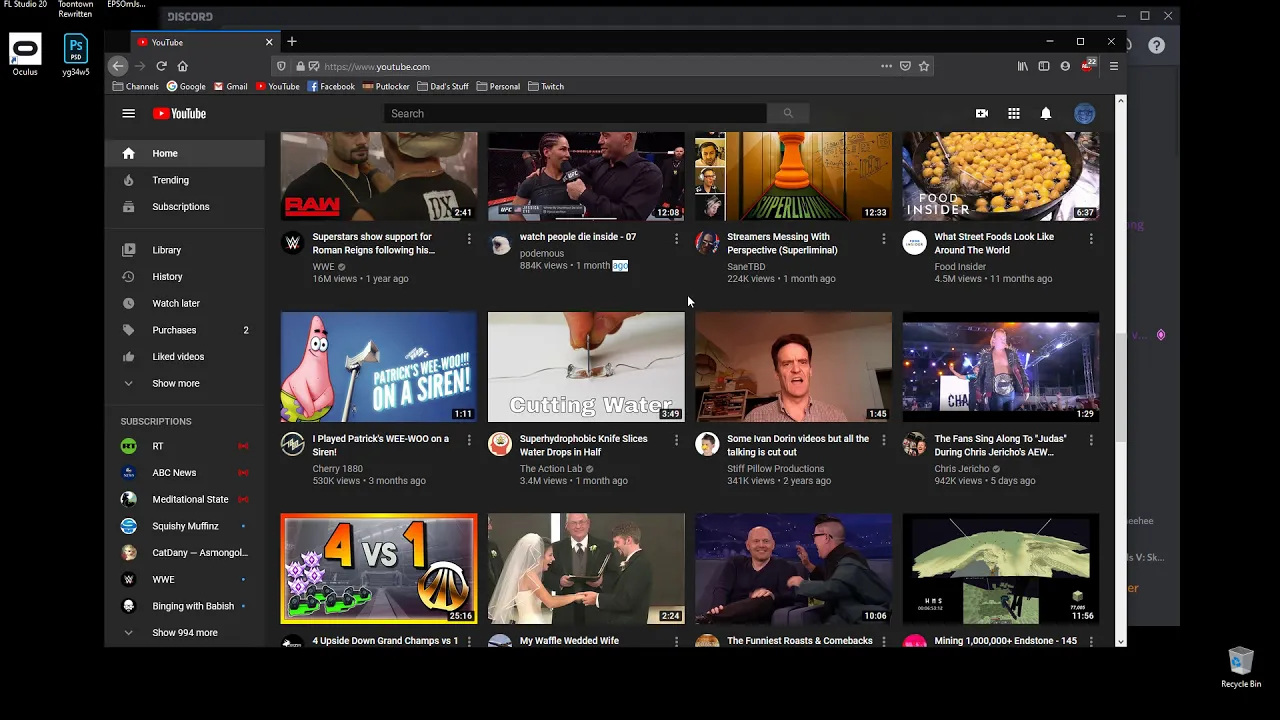Open the Recycle Bin on the desktop
The image size is (1280, 720).
(1241, 668)
